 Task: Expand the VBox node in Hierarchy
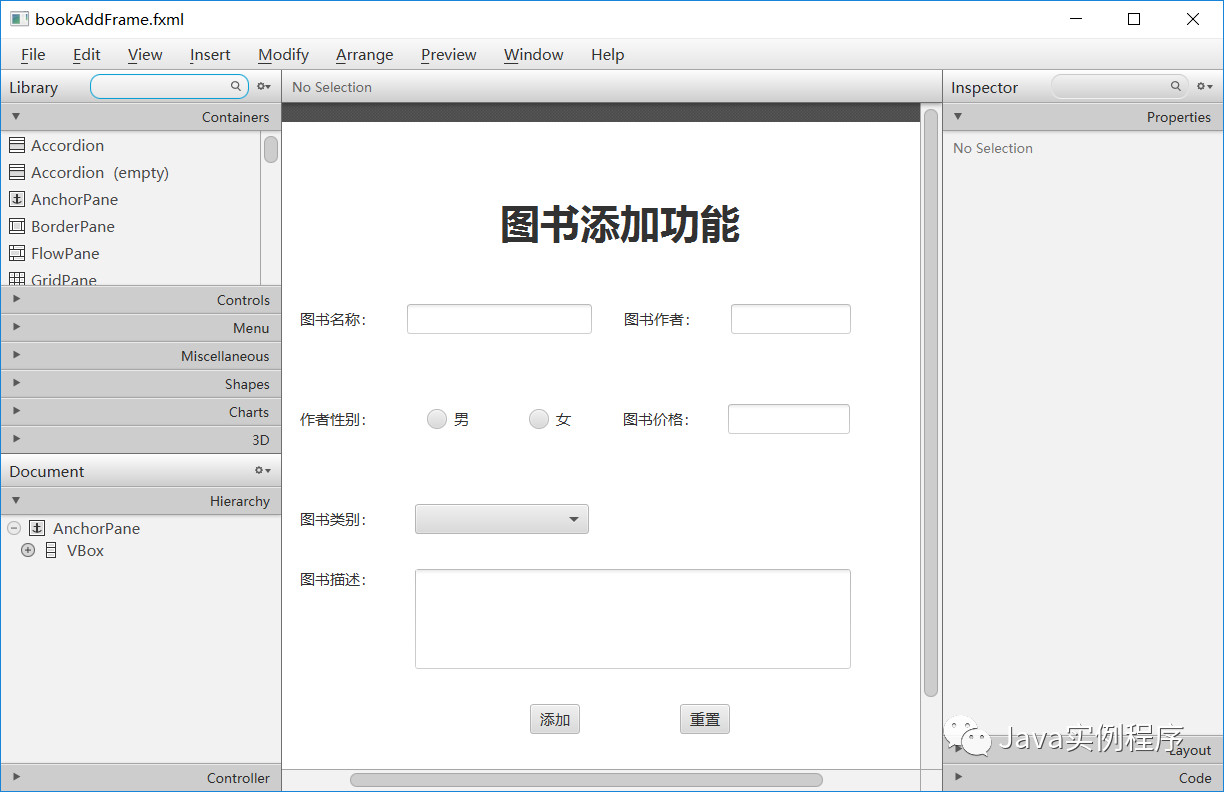click(27, 550)
